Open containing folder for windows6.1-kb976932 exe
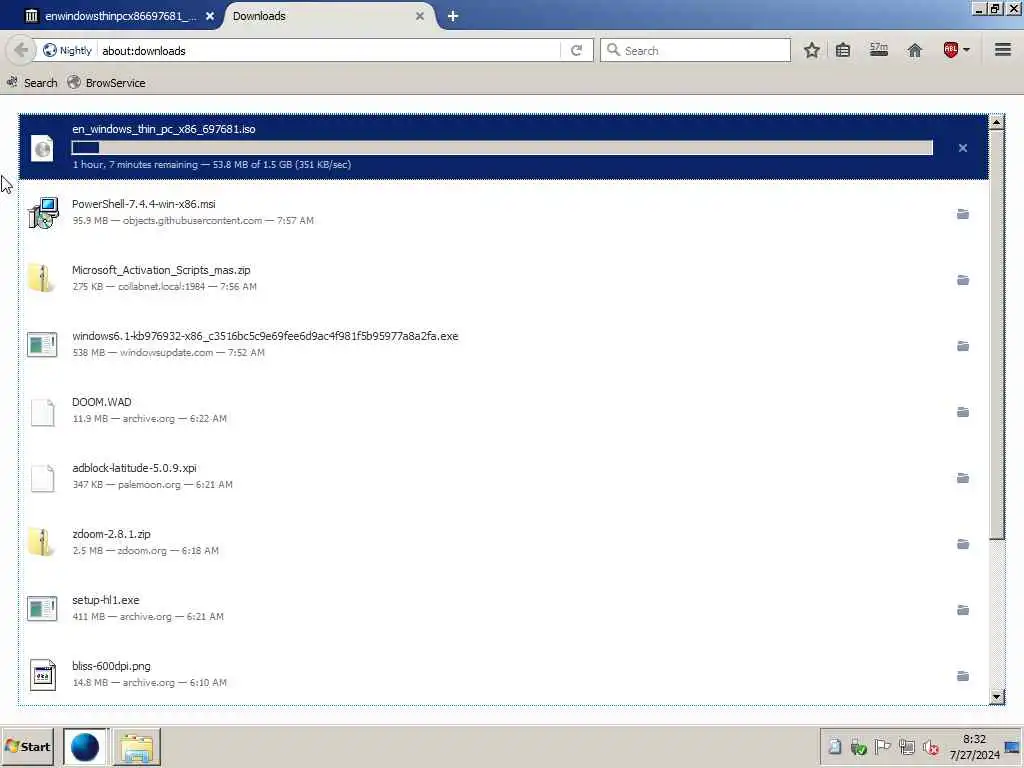Viewport: 1024px width, 768px height. pyautogui.click(x=963, y=346)
